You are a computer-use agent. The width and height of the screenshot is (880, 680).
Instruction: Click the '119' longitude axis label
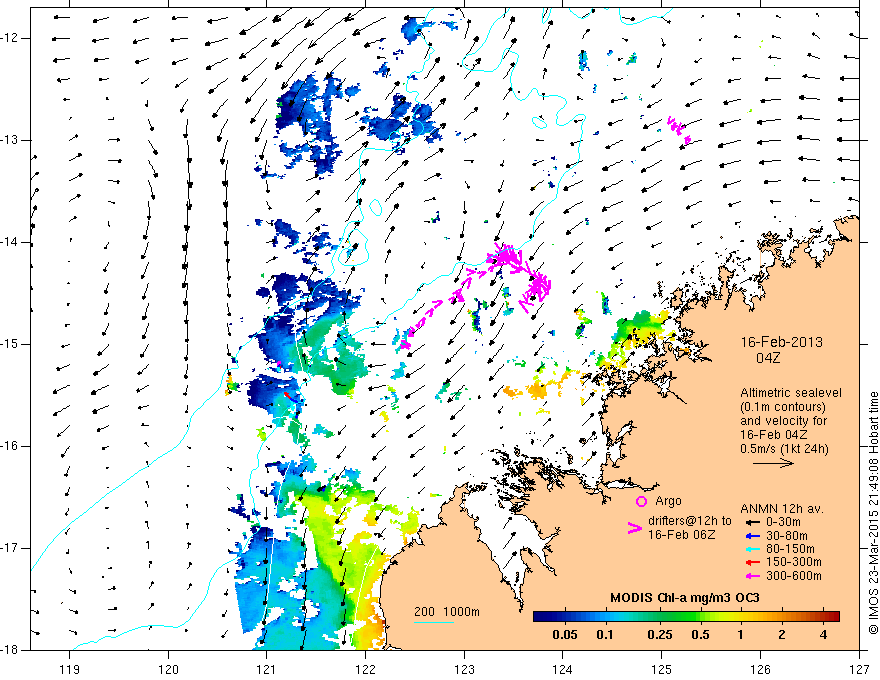tap(70, 669)
